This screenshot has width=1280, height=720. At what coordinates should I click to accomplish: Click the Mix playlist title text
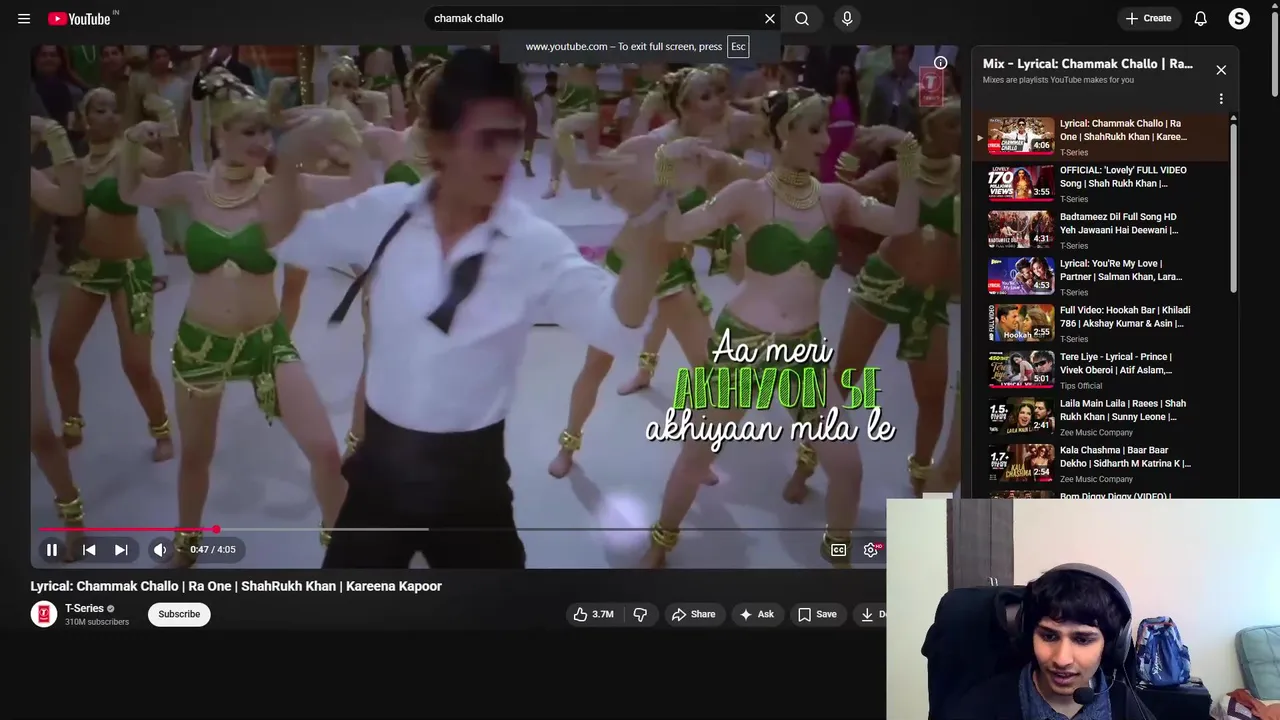(x=1088, y=64)
